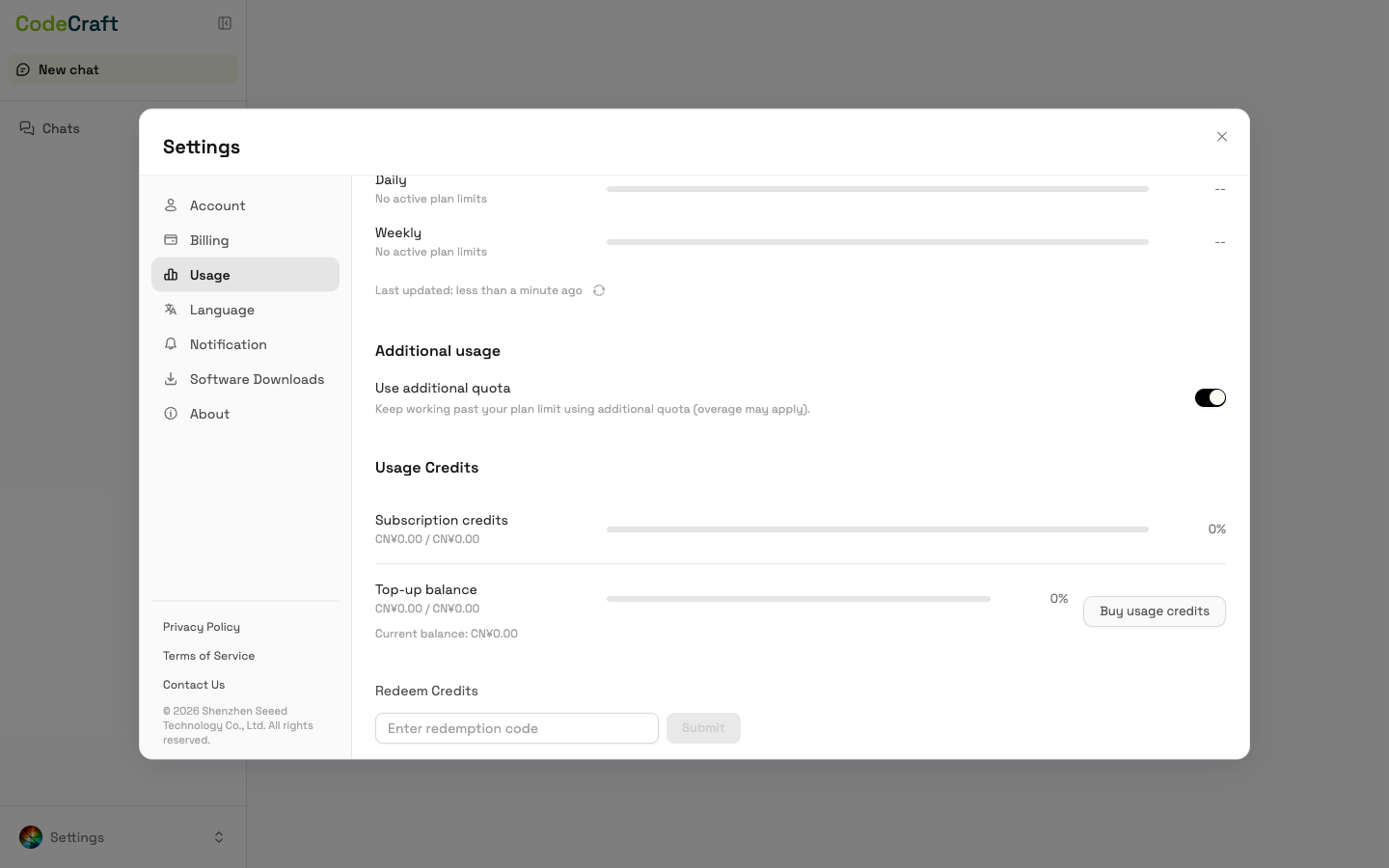The image size is (1389, 868).
Task: Click the Language translate icon
Action: tap(171, 310)
